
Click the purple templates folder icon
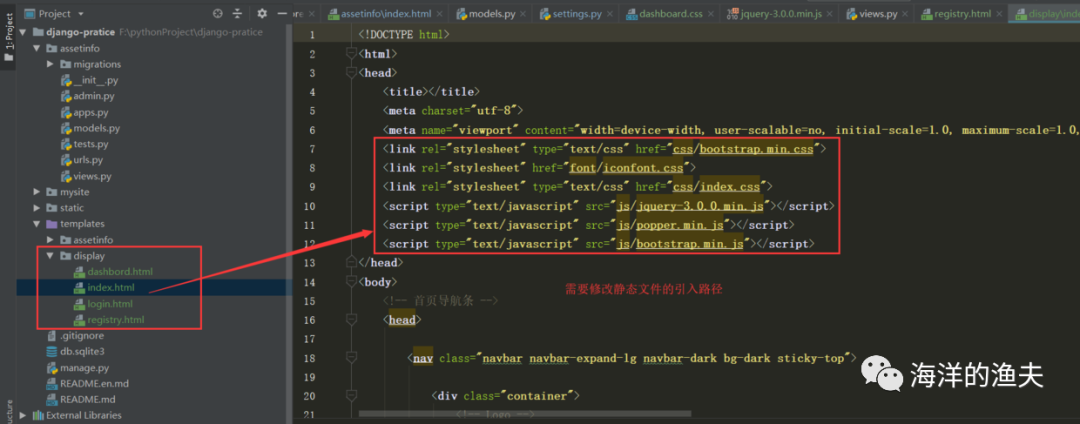(x=52, y=224)
